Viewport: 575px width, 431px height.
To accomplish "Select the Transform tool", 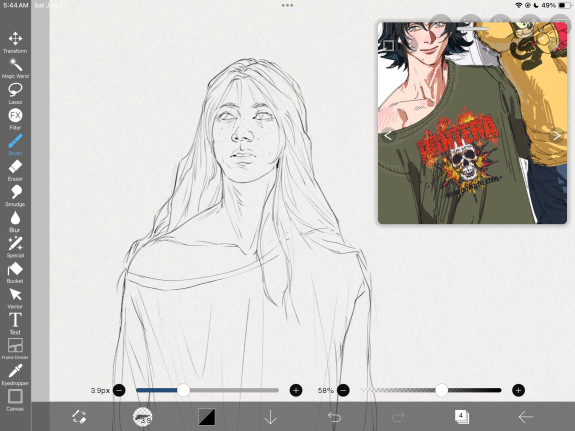I will coord(15,43).
